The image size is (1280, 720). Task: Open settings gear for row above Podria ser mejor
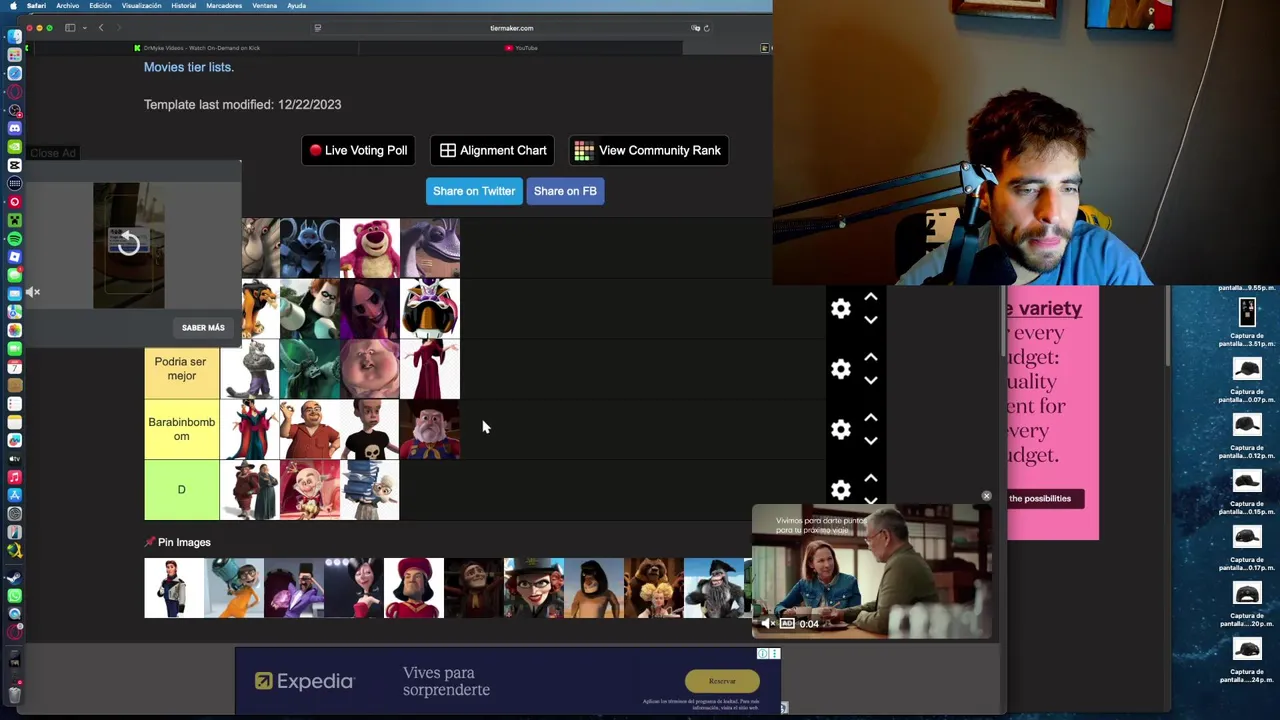[841, 309]
